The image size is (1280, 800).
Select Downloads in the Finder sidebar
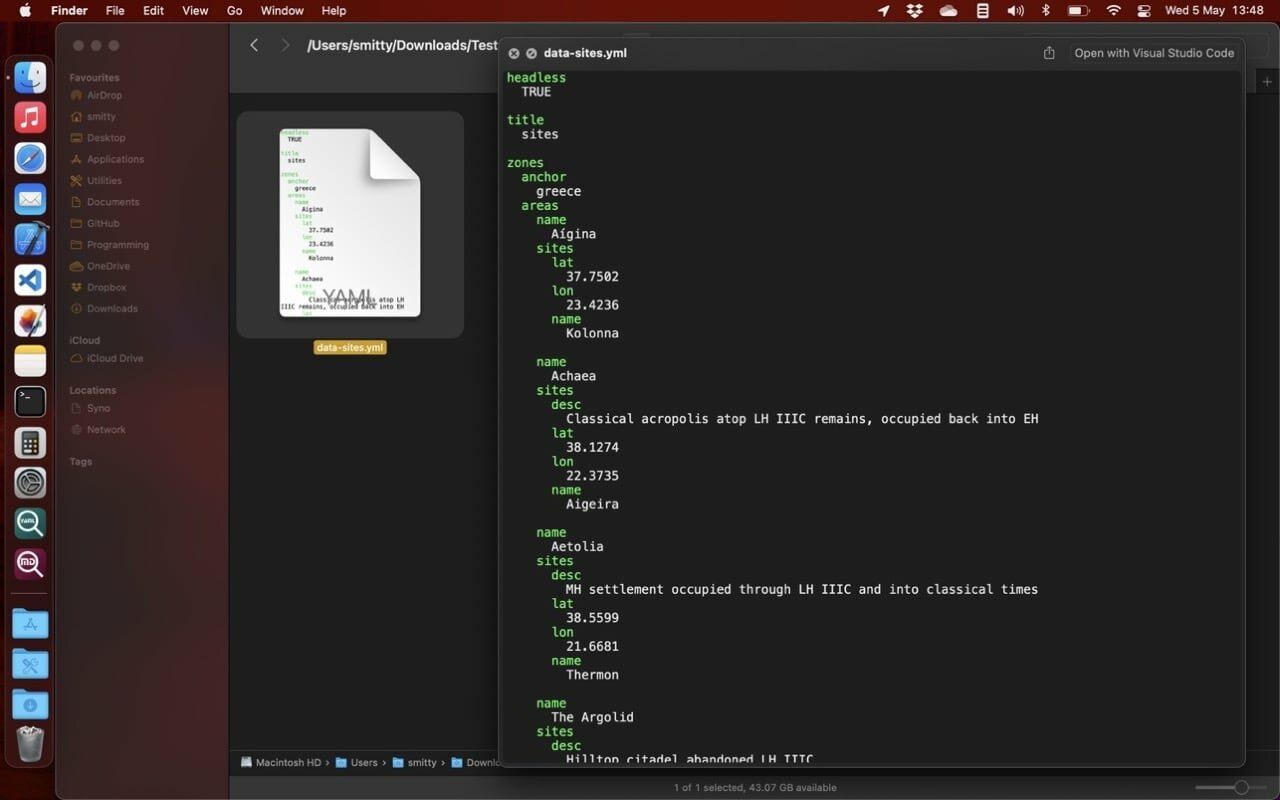pyautogui.click(x=112, y=308)
